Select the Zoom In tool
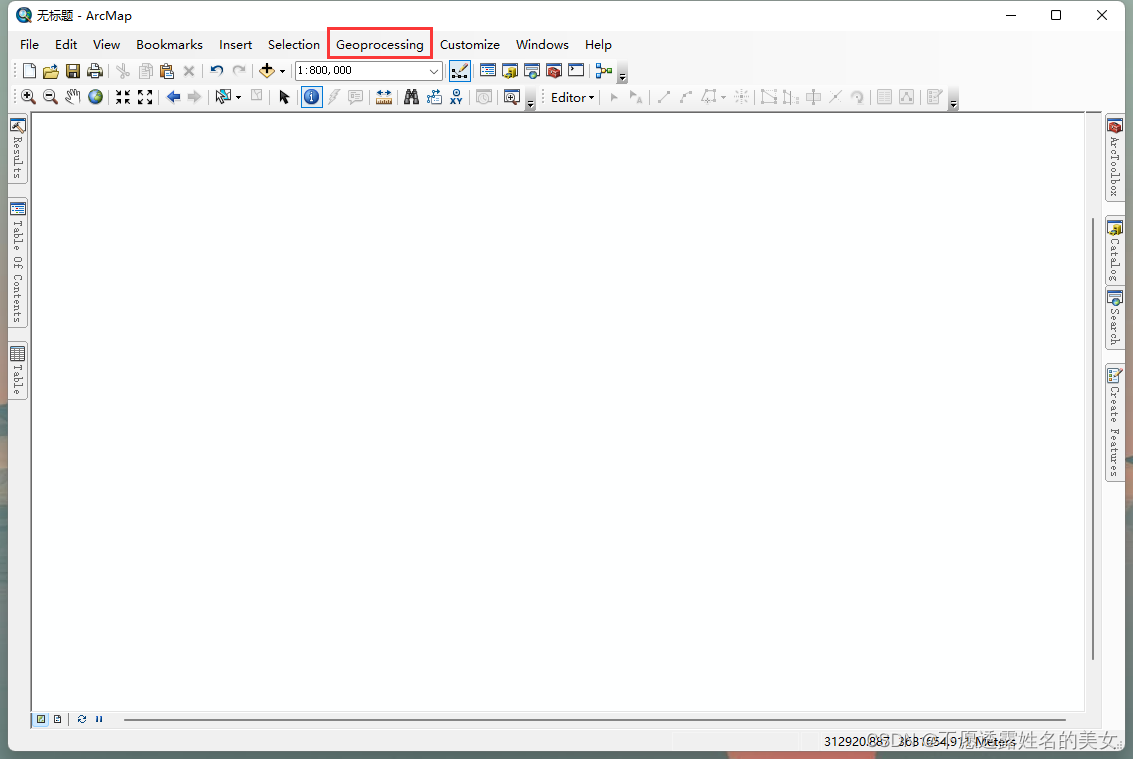This screenshot has height=759, width=1133. (x=28, y=97)
